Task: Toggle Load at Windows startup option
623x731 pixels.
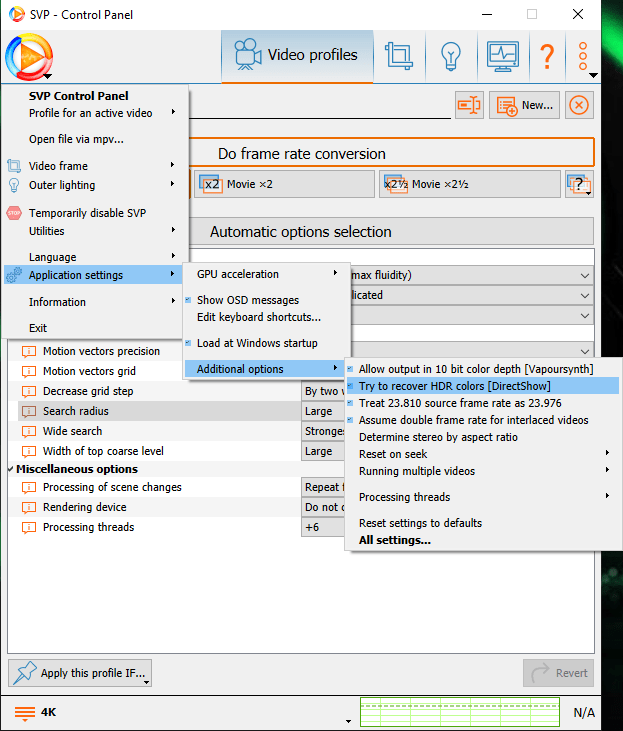Action: (266, 343)
